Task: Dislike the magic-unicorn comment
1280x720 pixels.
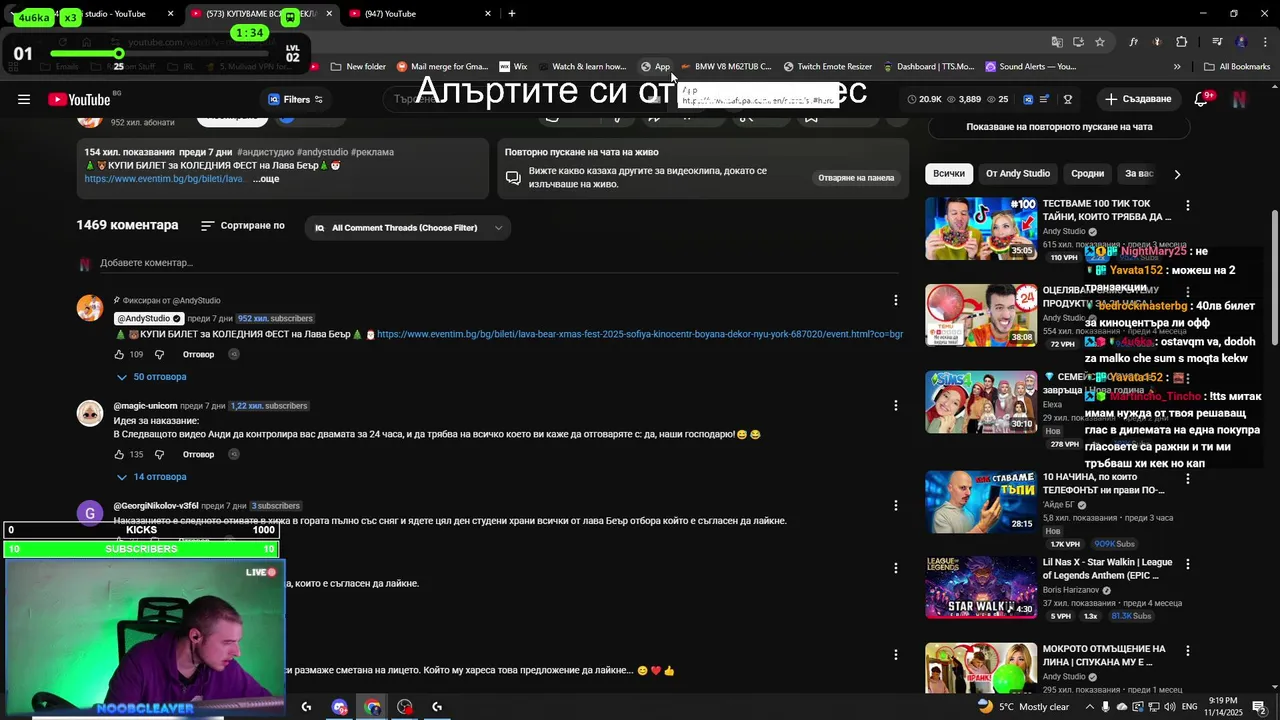Action: 159,454
